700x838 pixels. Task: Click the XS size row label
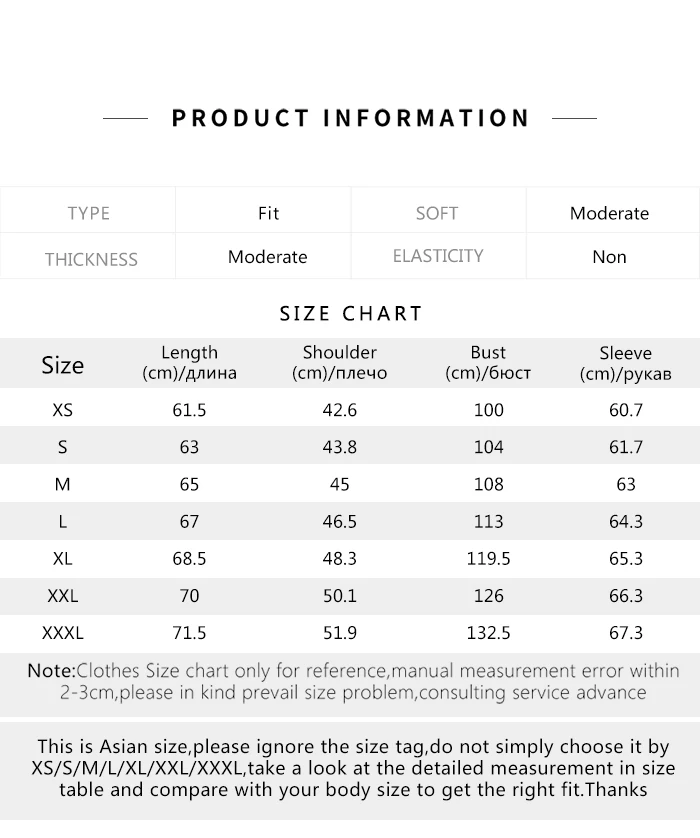pyautogui.click(x=63, y=410)
